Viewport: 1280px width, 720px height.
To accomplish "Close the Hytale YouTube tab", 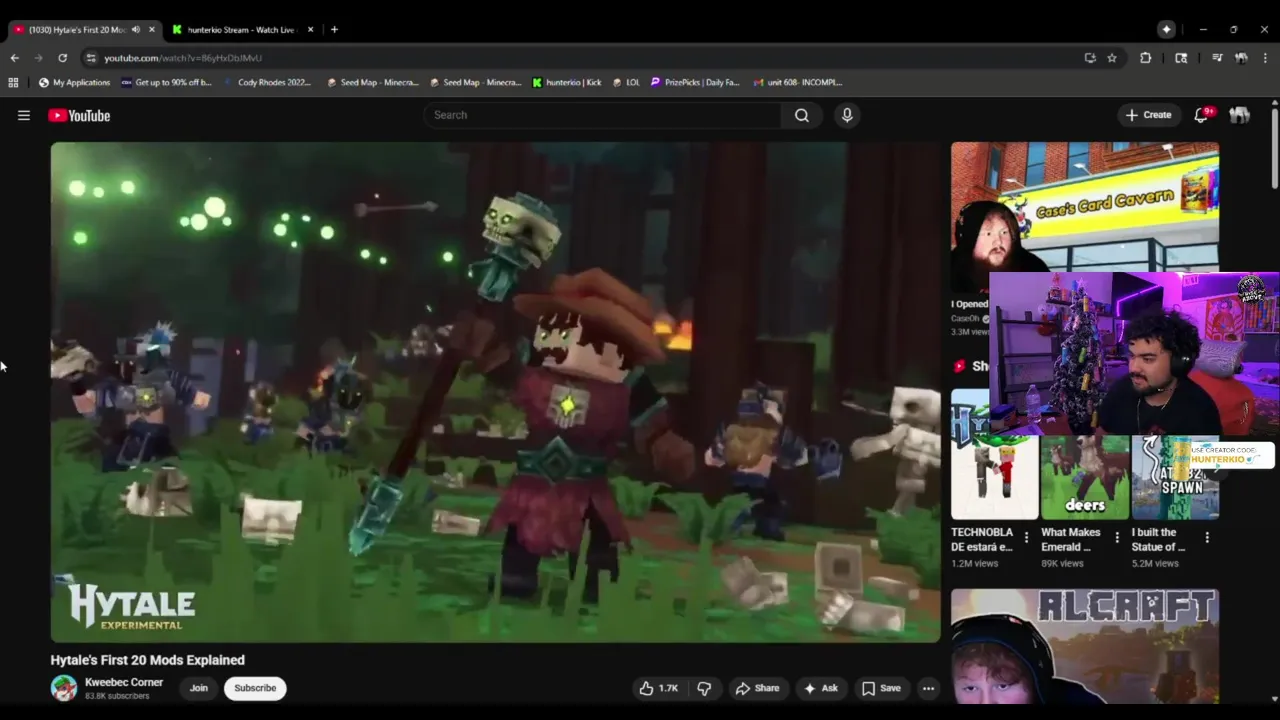I will coord(152,29).
